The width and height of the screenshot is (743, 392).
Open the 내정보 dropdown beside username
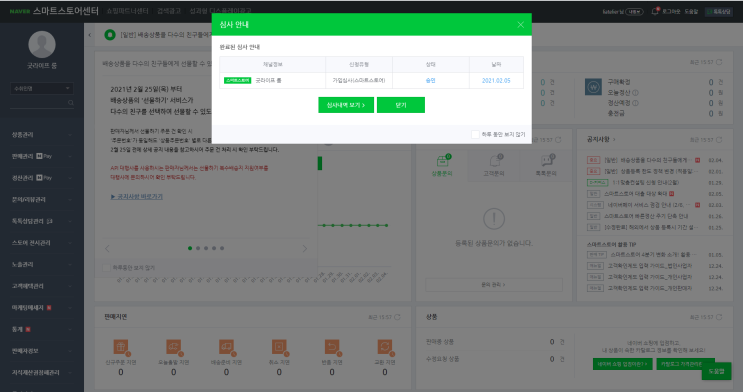pyautogui.click(x=634, y=12)
